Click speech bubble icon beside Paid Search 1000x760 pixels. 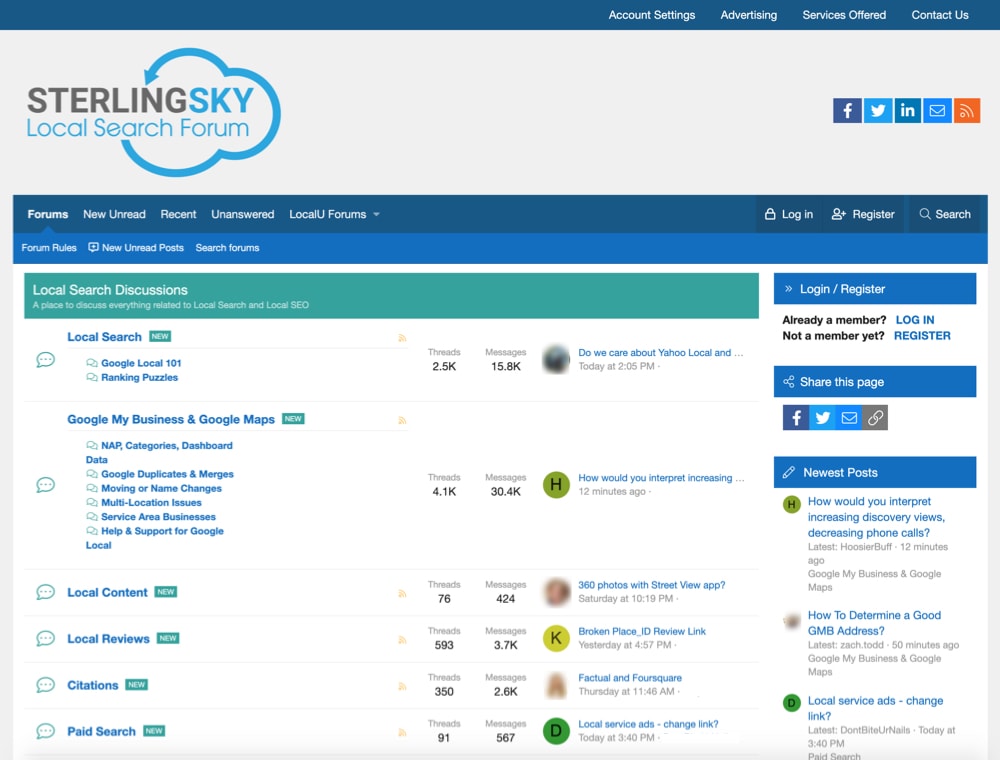[x=45, y=731]
